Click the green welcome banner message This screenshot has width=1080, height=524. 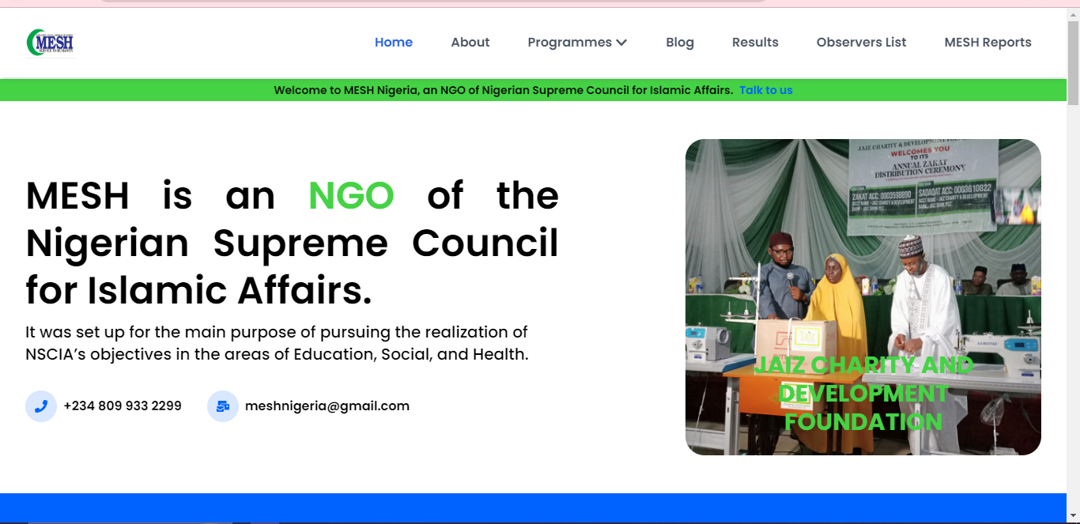(503, 90)
